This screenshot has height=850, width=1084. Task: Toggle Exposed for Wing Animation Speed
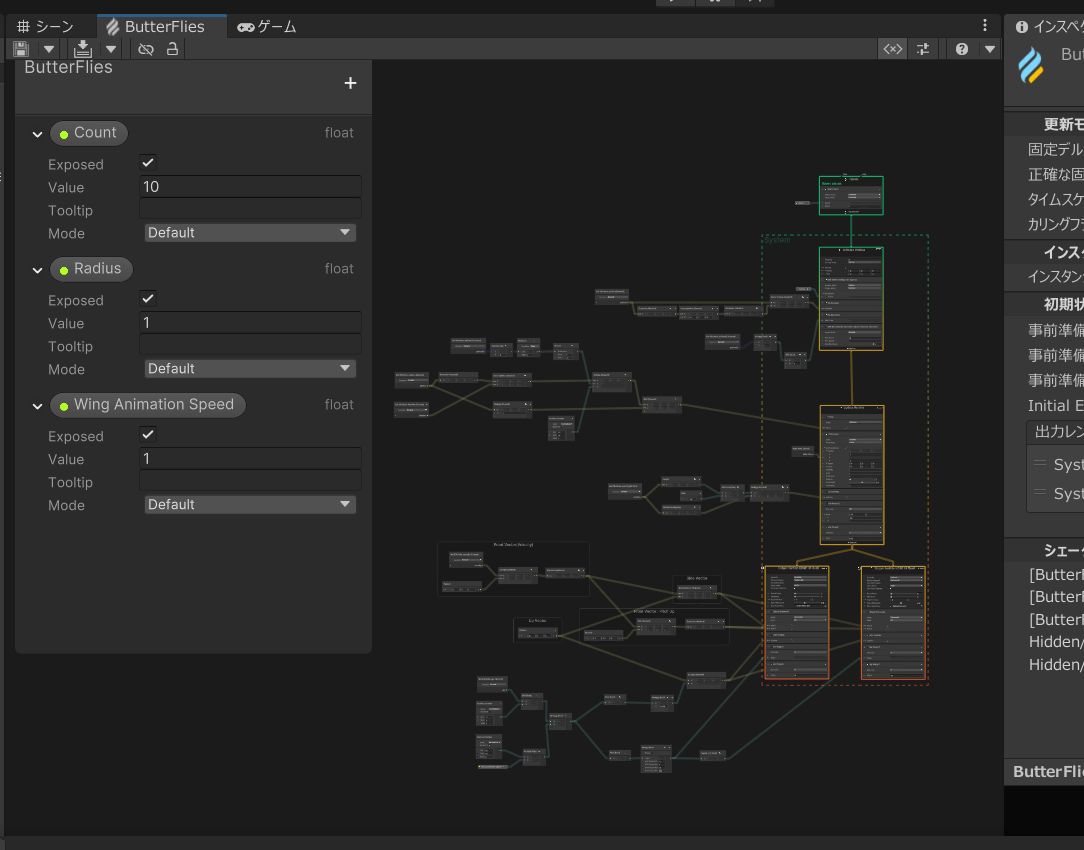148,435
